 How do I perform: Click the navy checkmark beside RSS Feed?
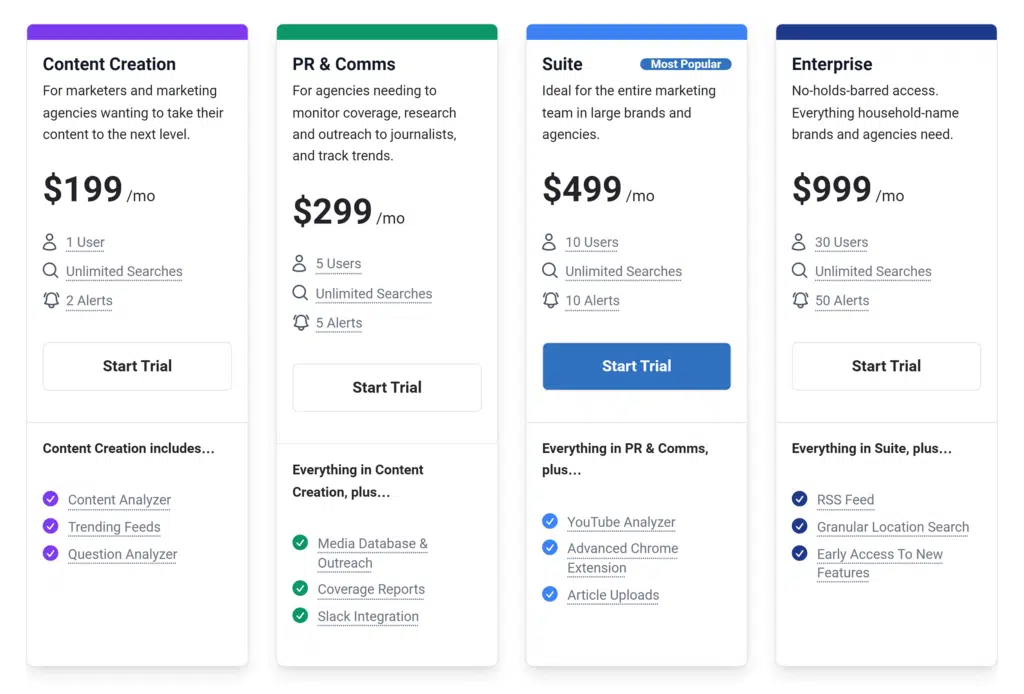click(x=800, y=499)
